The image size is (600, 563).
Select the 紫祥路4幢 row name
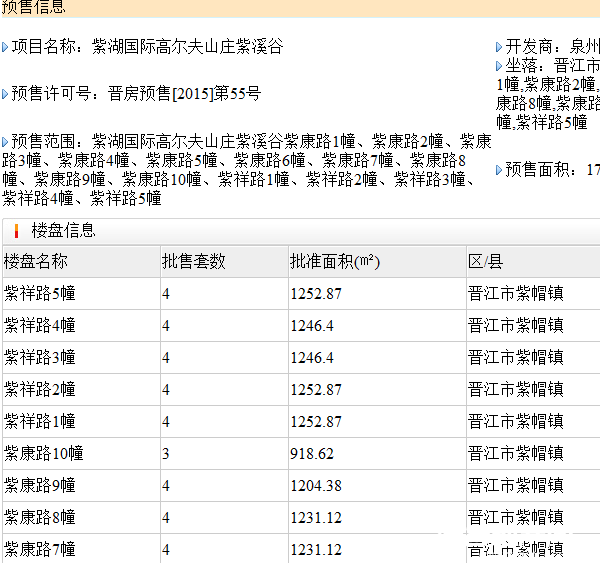(x=39, y=326)
